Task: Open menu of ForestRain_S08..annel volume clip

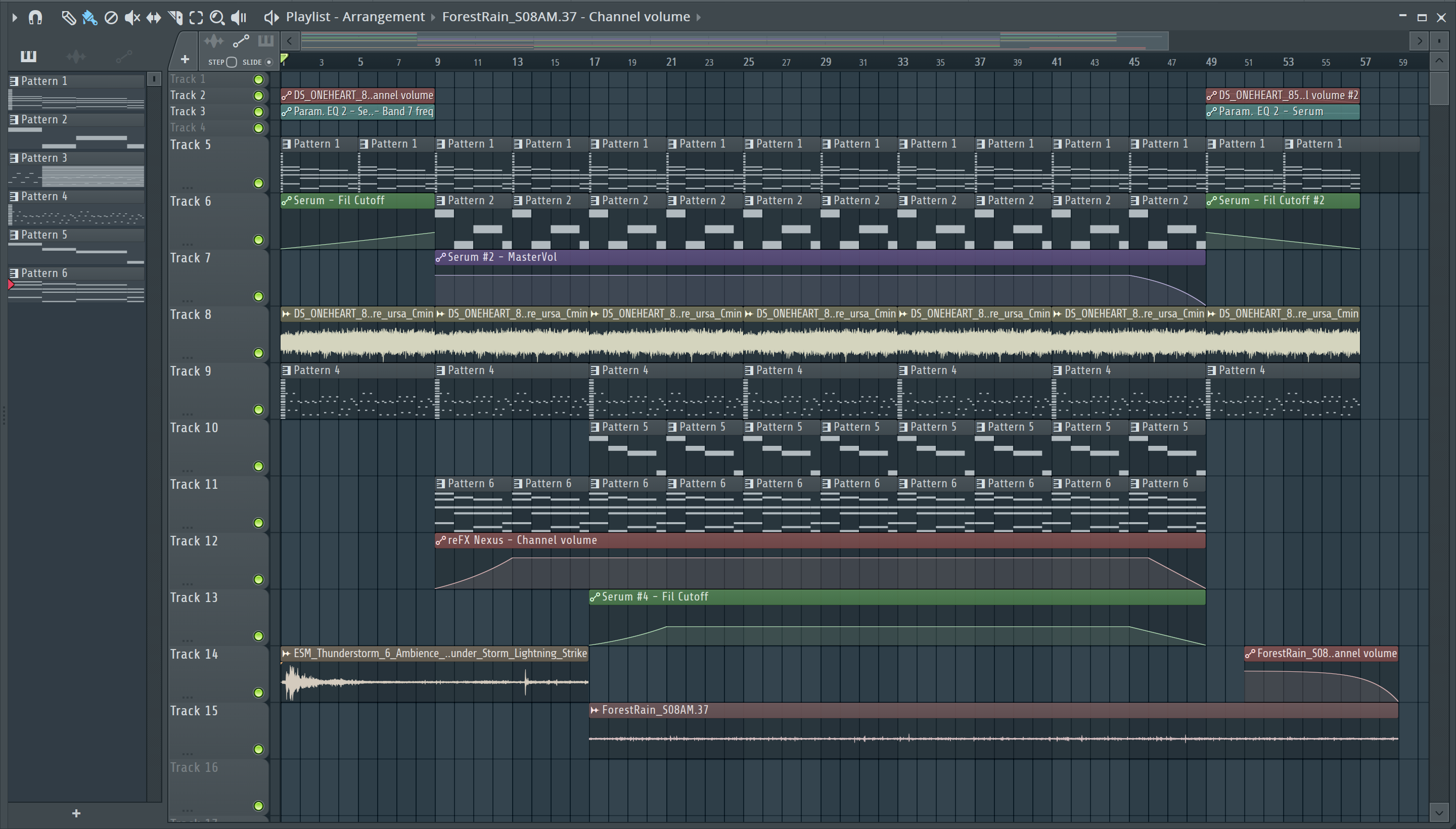Action: (x=1250, y=654)
